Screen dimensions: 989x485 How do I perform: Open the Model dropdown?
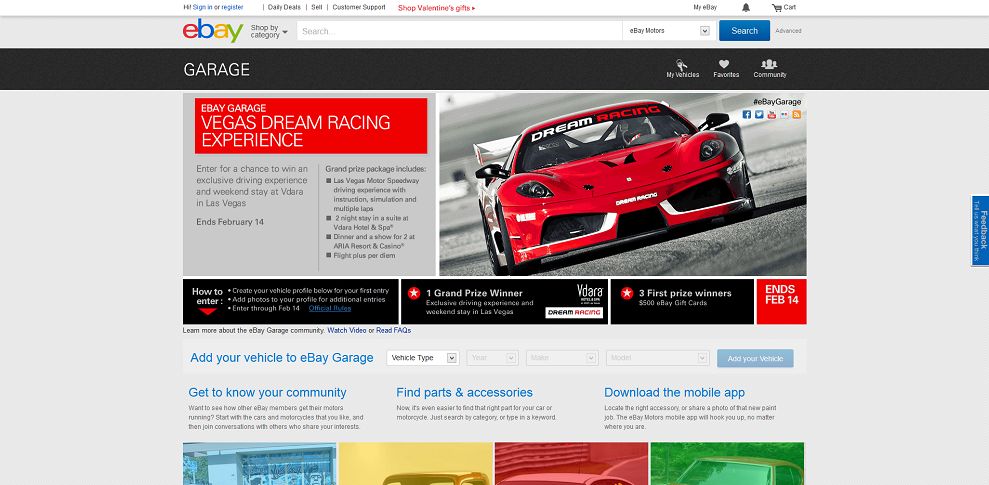pyautogui.click(x=658, y=358)
